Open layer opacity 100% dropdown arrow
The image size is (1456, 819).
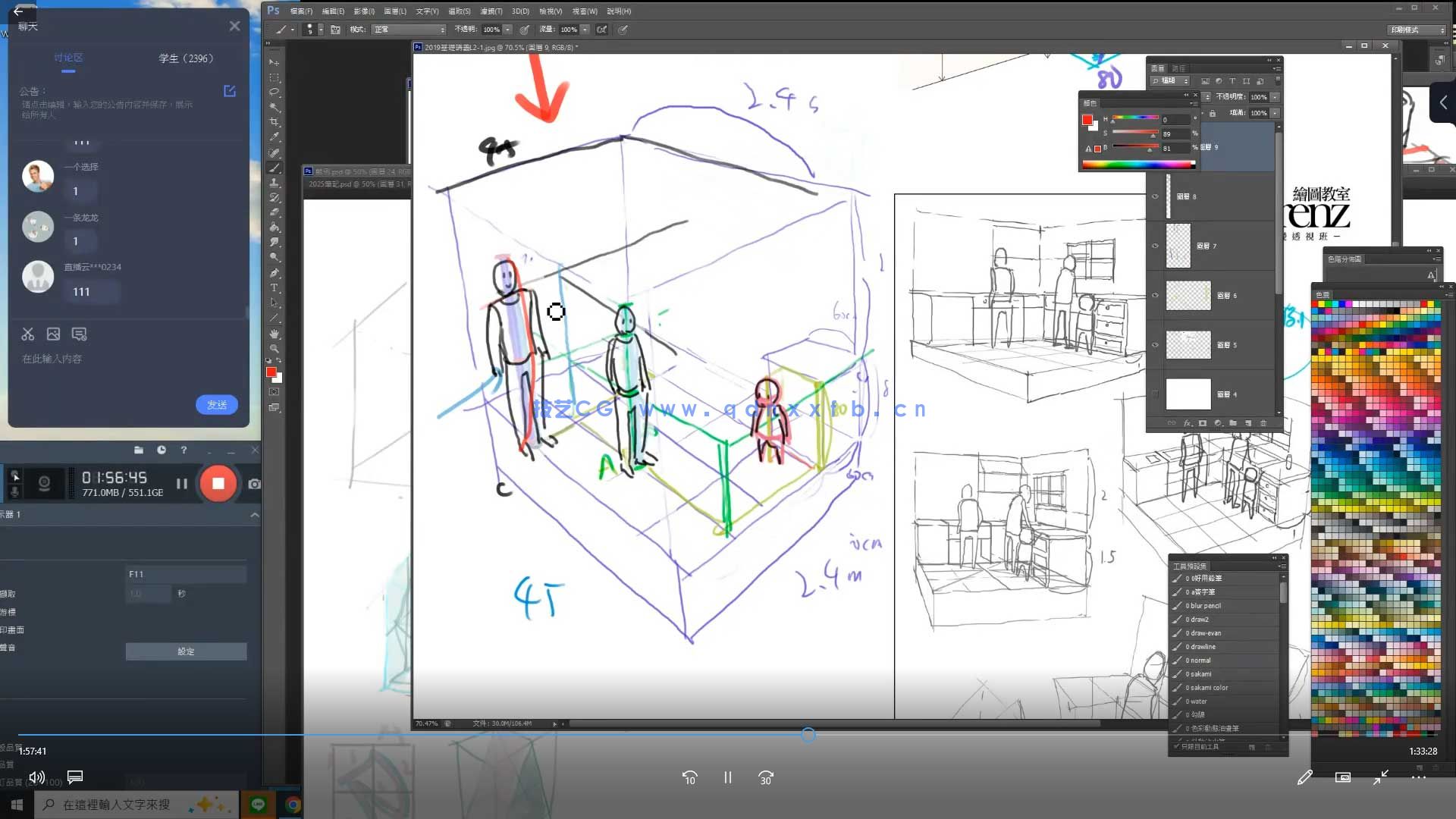pos(1276,97)
